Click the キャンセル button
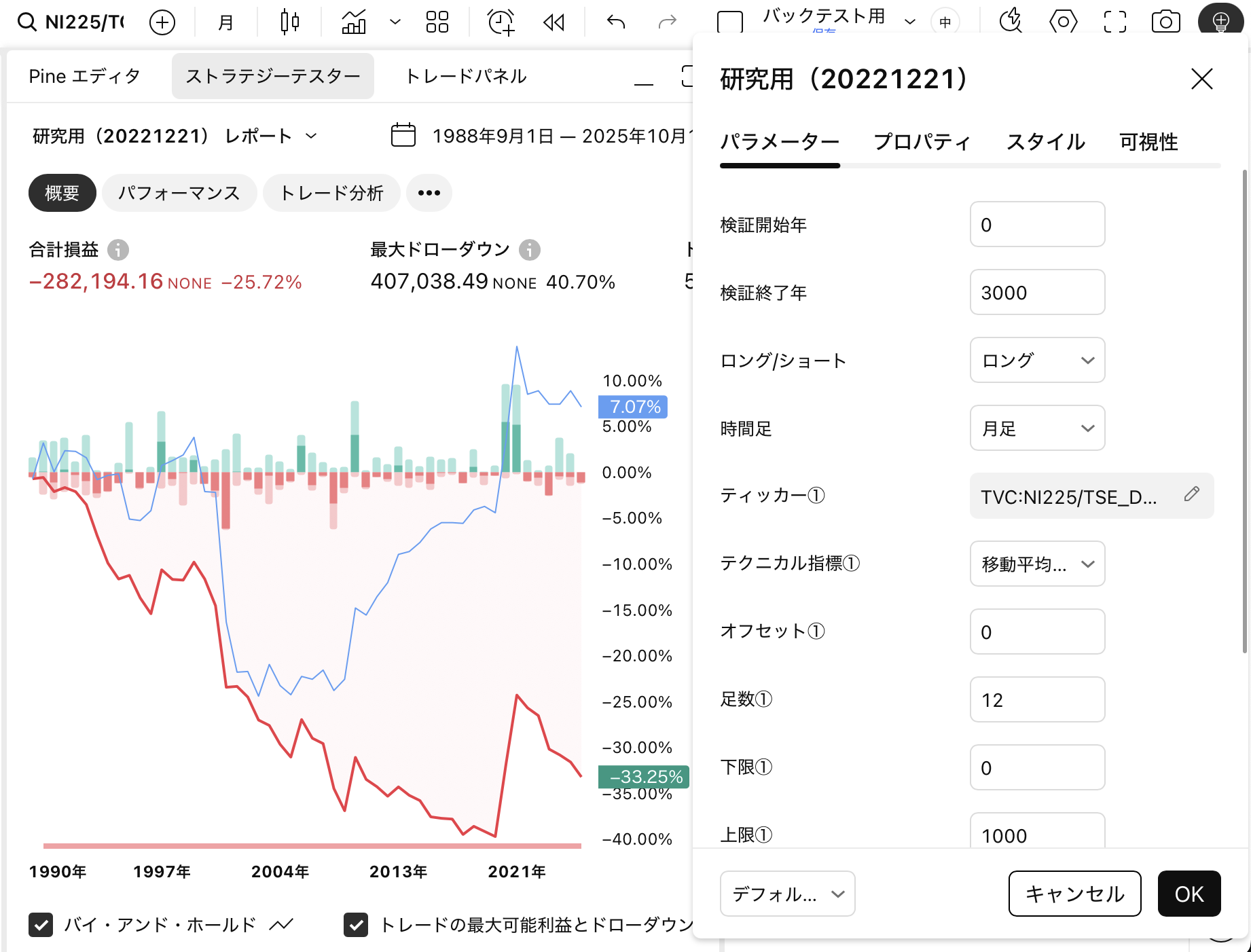 pos(1074,894)
